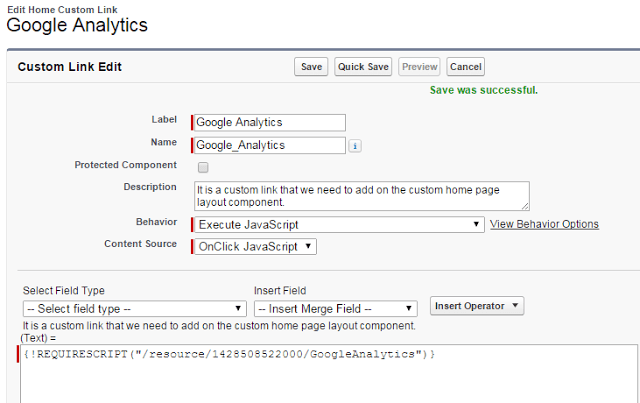640x403 pixels.
Task: Click the 'Custom Link Edit' heading
Action: pos(69,67)
